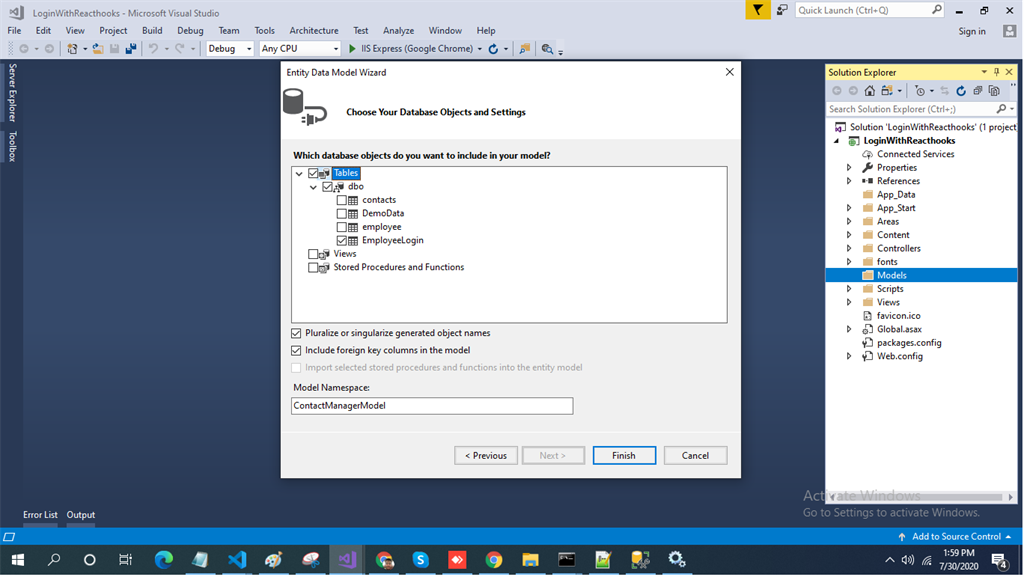The image size is (1024, 577).
Task: Open the Project menu
Action: pyautogui.click(x=113, y=31)
